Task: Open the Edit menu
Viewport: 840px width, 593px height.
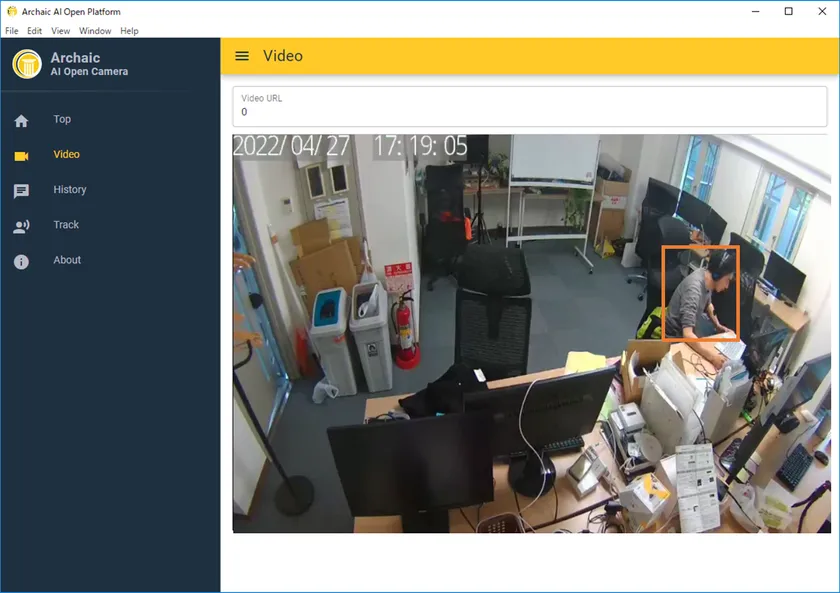Action: pos(35,31)
